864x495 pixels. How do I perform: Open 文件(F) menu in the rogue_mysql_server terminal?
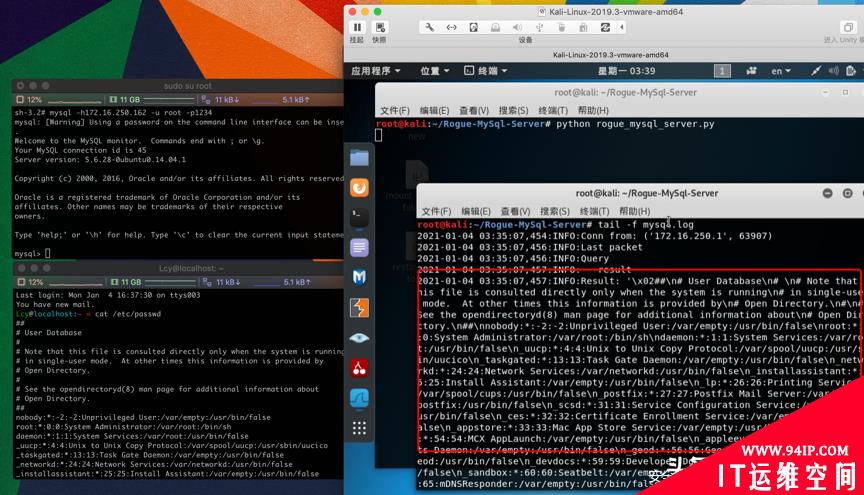click(x=395, y=110)
